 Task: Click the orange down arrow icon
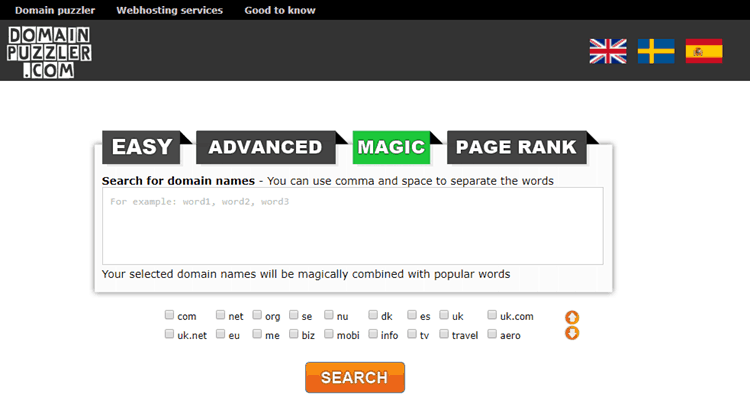pyautogui.click(x=572, y=333)
